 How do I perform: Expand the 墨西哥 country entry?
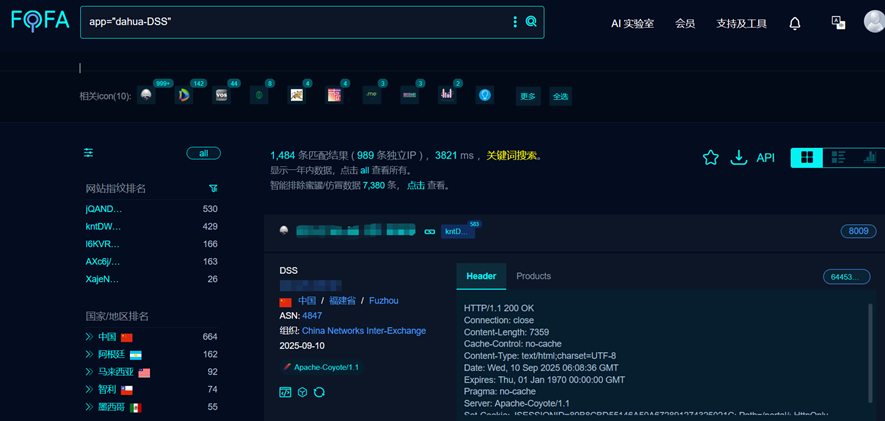(x=89, y=407)
